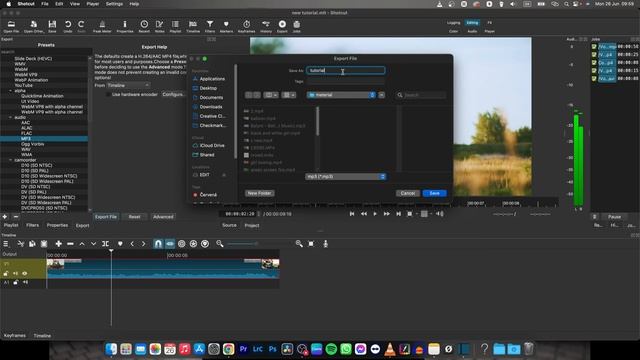Switch to the Keyframes bottom tab
The height and width of the screenshot is (360, 640).
(x=15, y=336)
